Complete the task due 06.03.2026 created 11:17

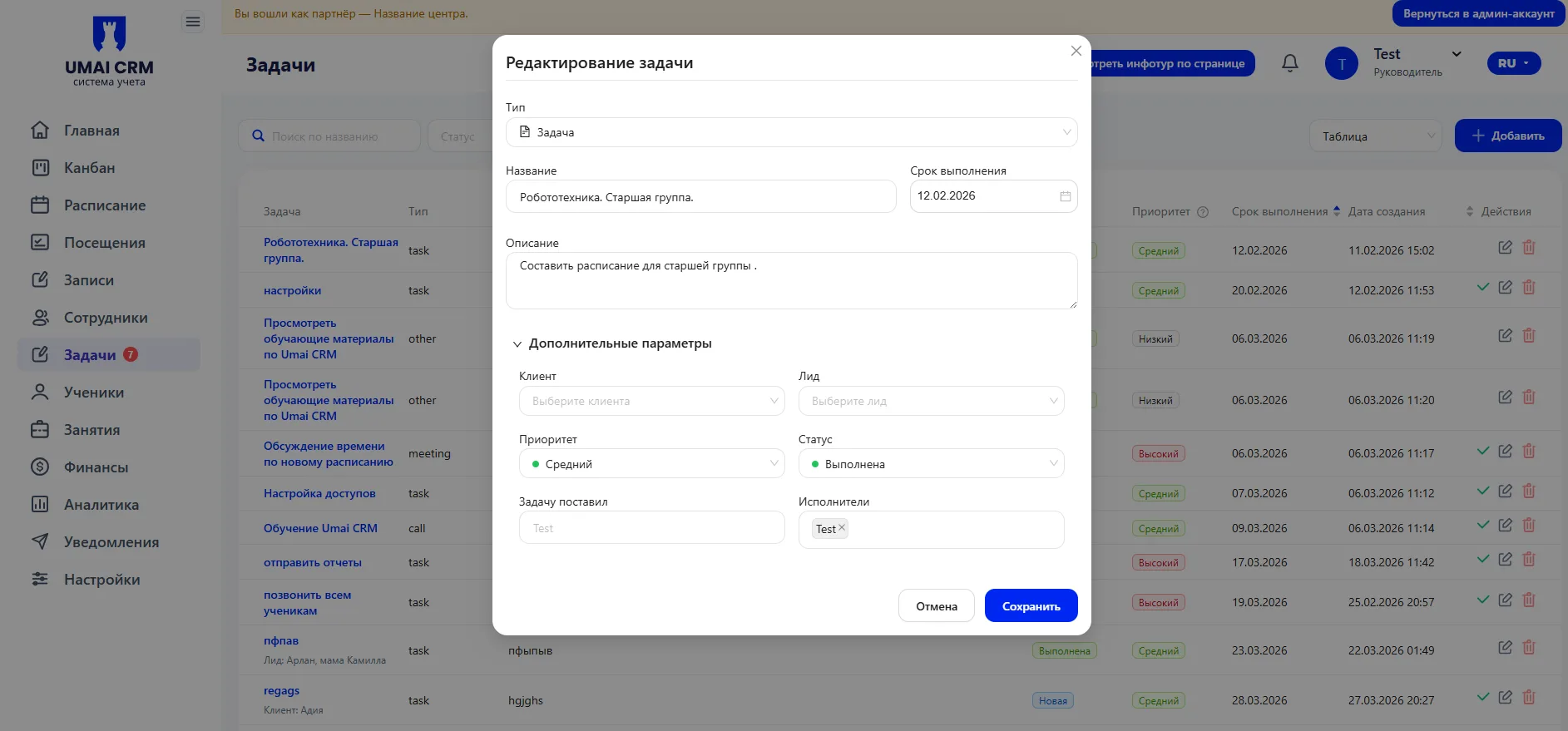(1482, 451)
